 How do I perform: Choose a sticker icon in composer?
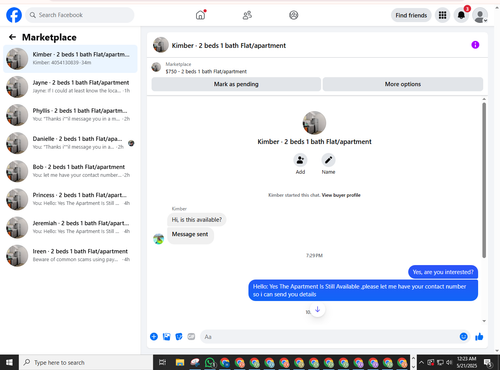[x=179, y=337]
